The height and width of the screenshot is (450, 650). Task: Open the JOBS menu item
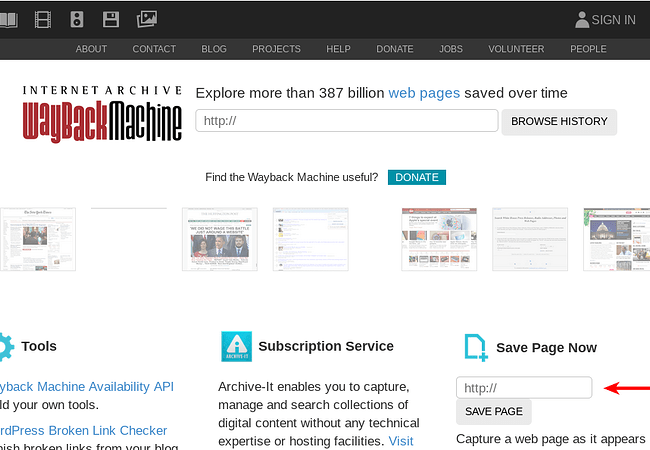point(451,49)
